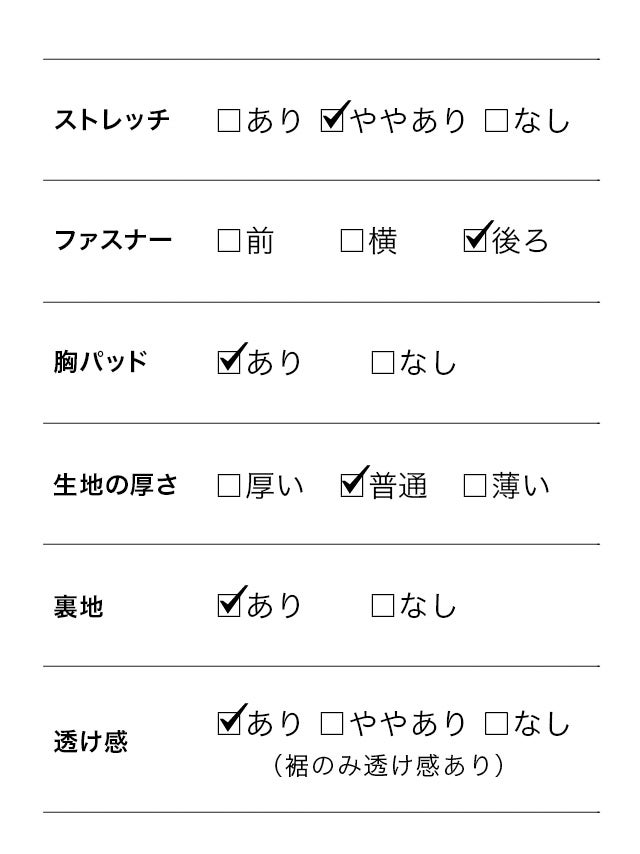Viewport: 640px width, 854px height.
Task: Uncheck the 胸パッド あり checkbox
Action: (229, 362)
